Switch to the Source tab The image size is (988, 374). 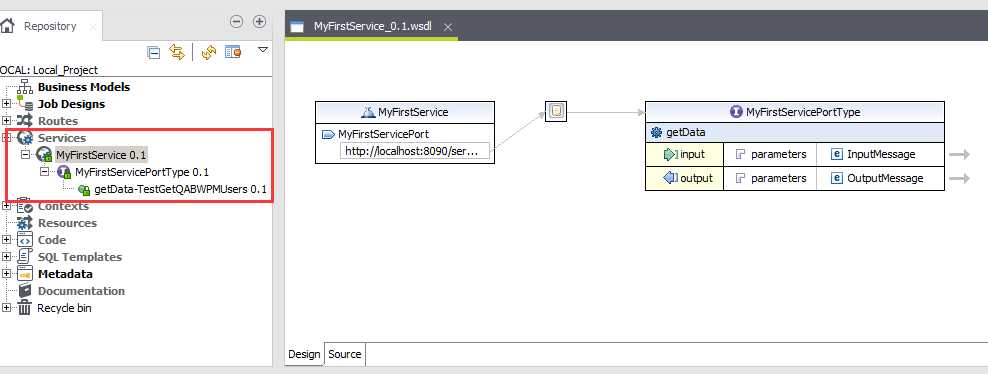pos(345,354)
